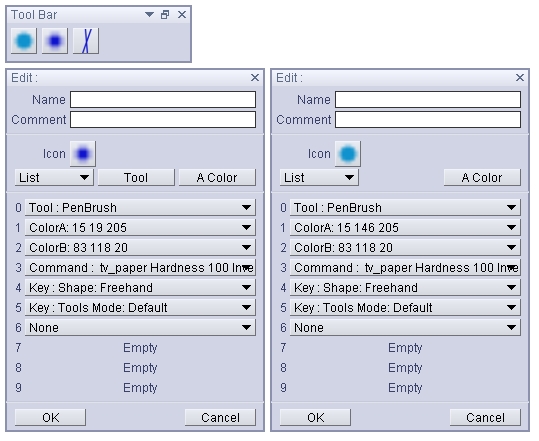The image size is (539, 441).
Task: Open the ColorA: 15 19 205 color entry
Action: [x=140, y=228]
